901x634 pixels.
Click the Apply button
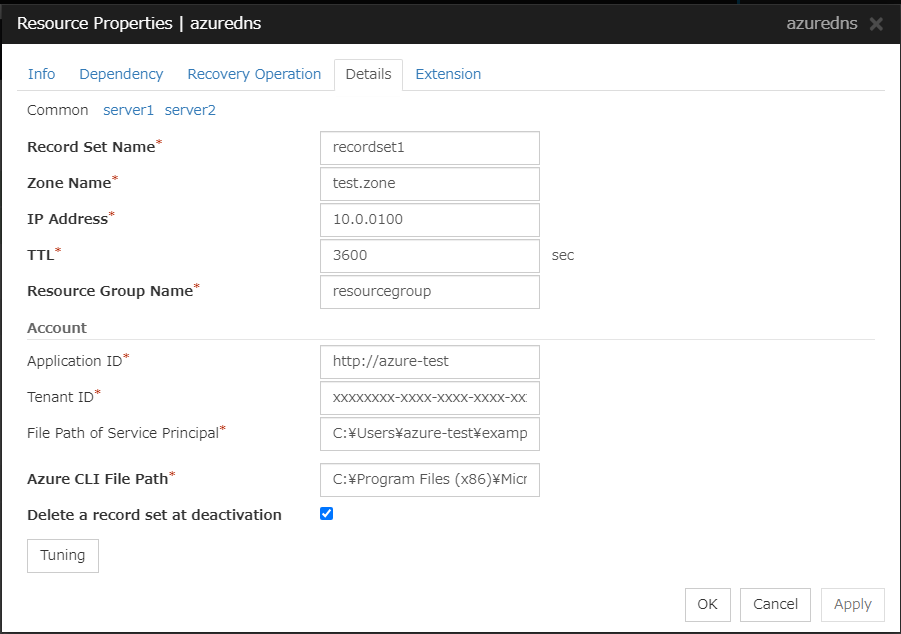[x=852, y=604]
